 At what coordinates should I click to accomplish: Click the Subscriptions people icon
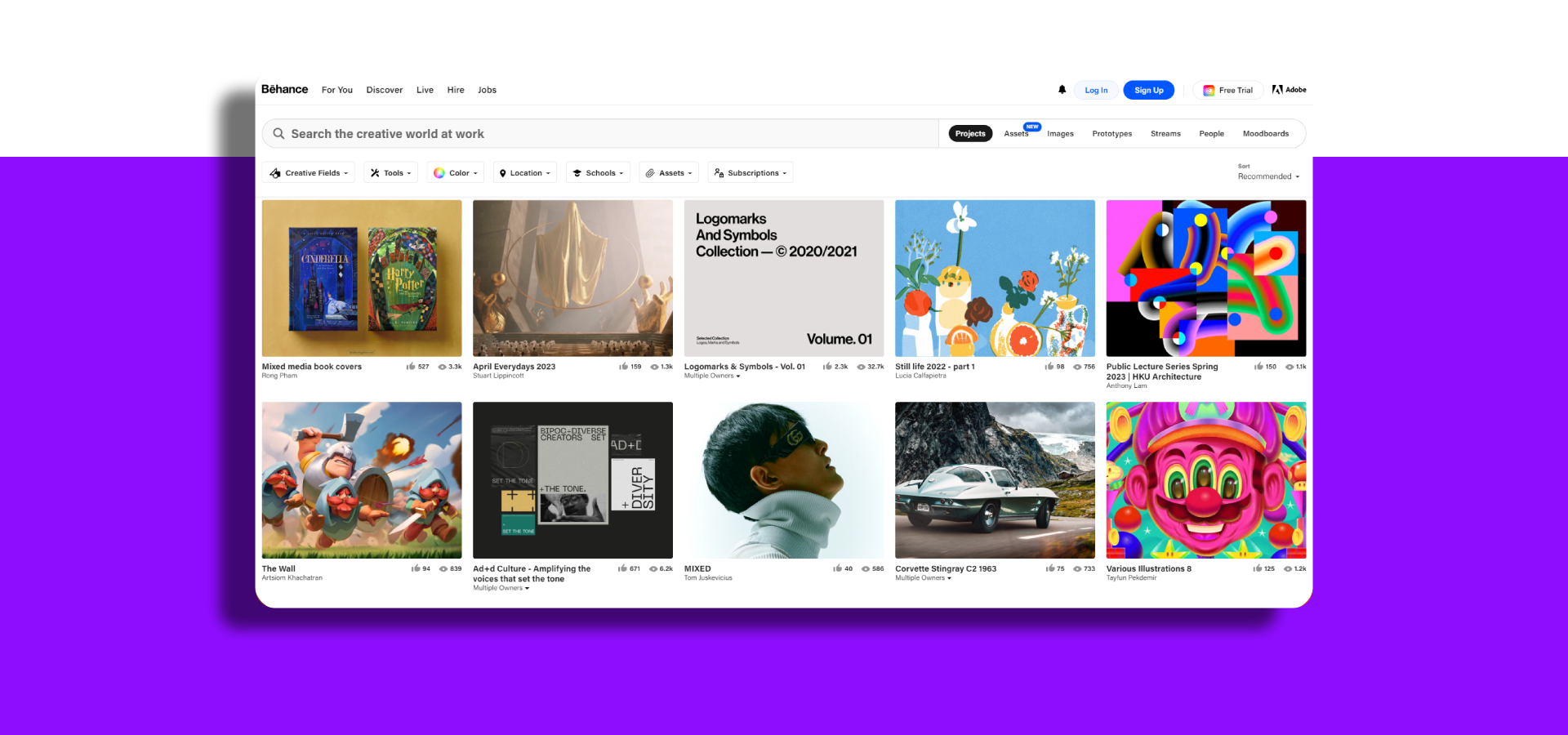tap(719, 172)
